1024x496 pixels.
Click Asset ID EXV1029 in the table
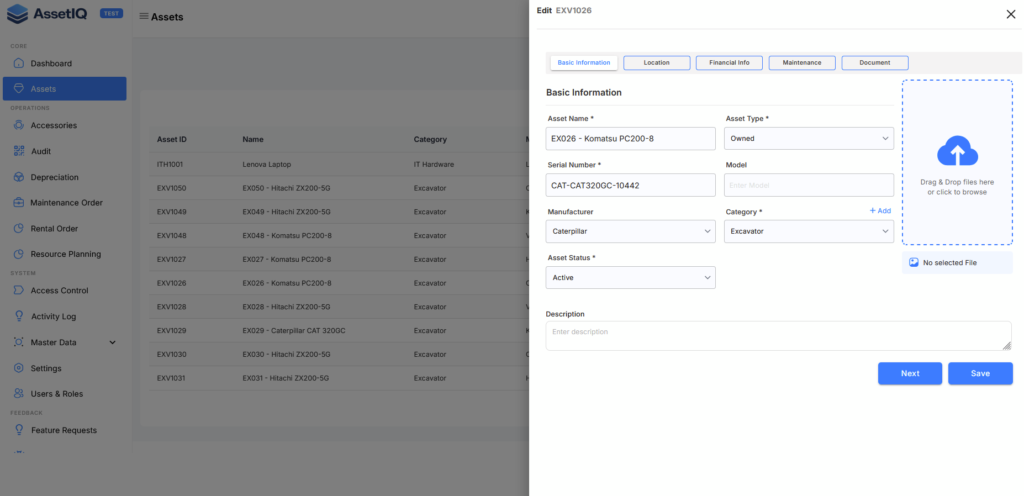click(171, 331)
